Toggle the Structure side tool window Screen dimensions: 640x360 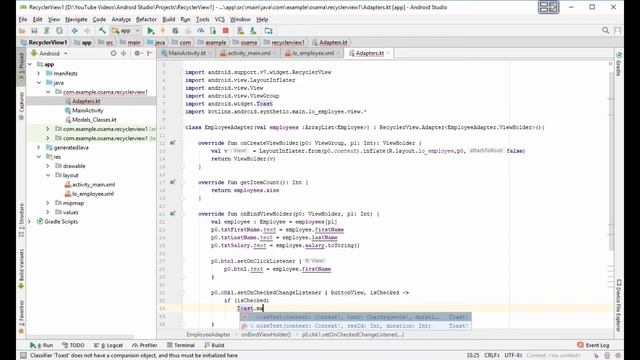[21, 220]
